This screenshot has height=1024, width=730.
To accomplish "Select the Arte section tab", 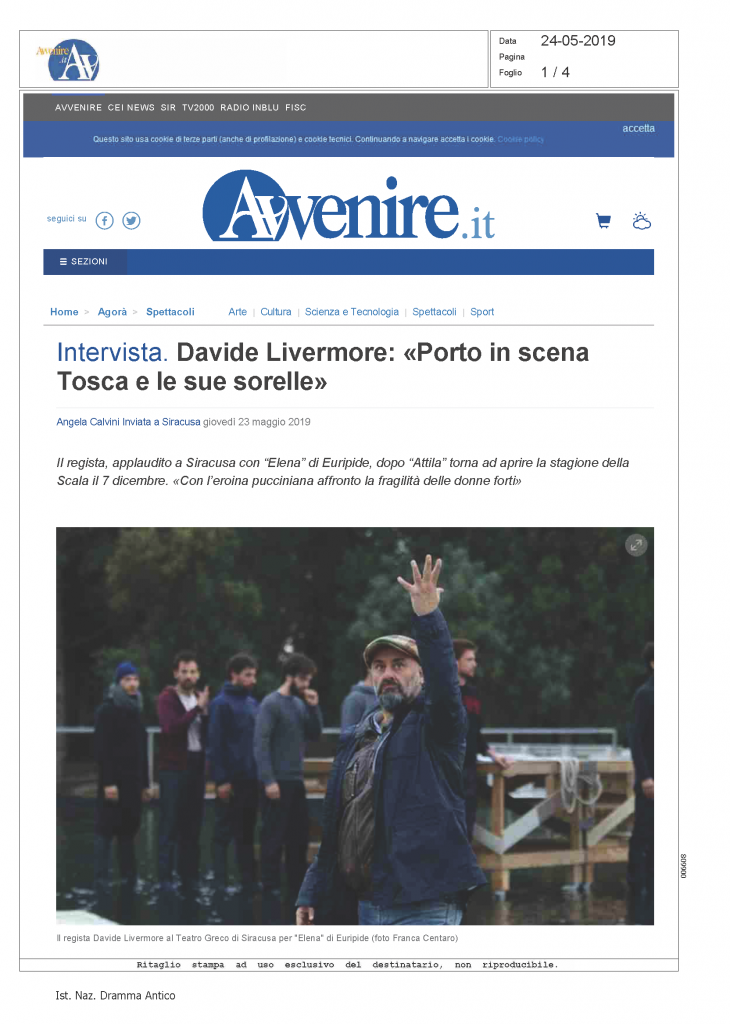I will [238, 312].
